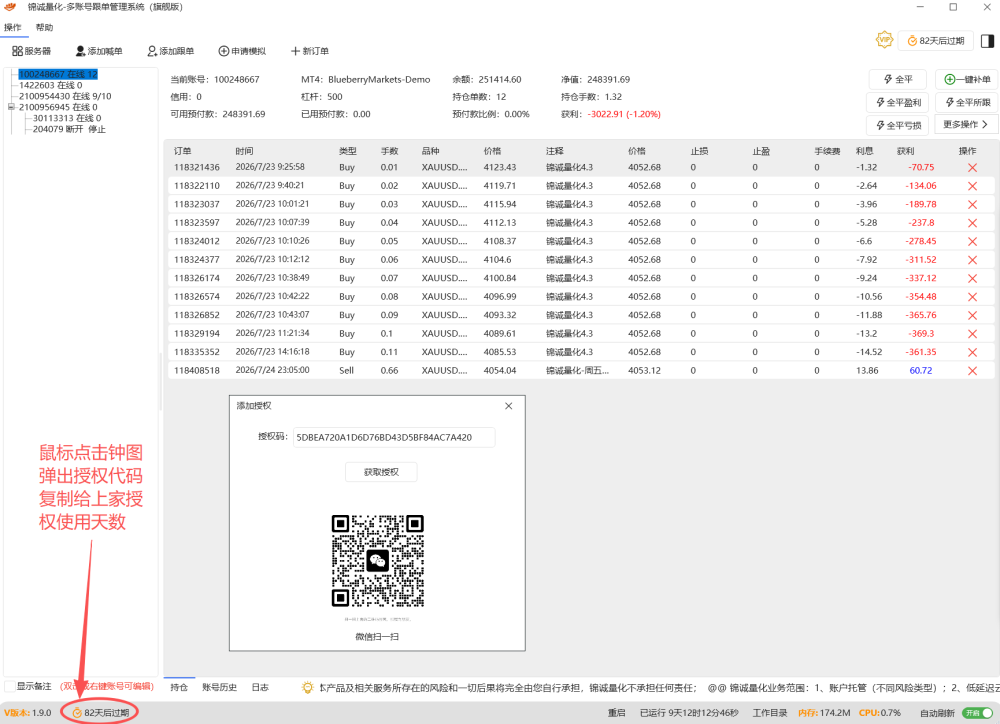
Task: Click the 全平亏损 close losing button
Action: click(x=897, y=126)
